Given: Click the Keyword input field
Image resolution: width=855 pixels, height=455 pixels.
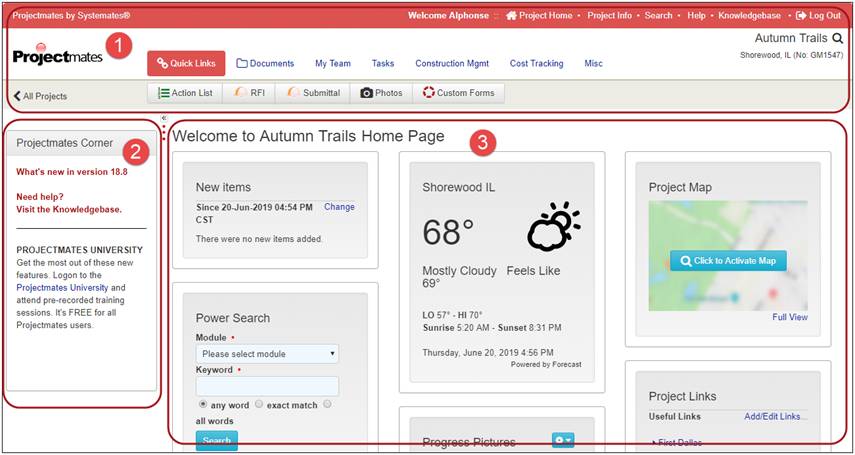Looking at the screenshot, I should pos(267,386).
